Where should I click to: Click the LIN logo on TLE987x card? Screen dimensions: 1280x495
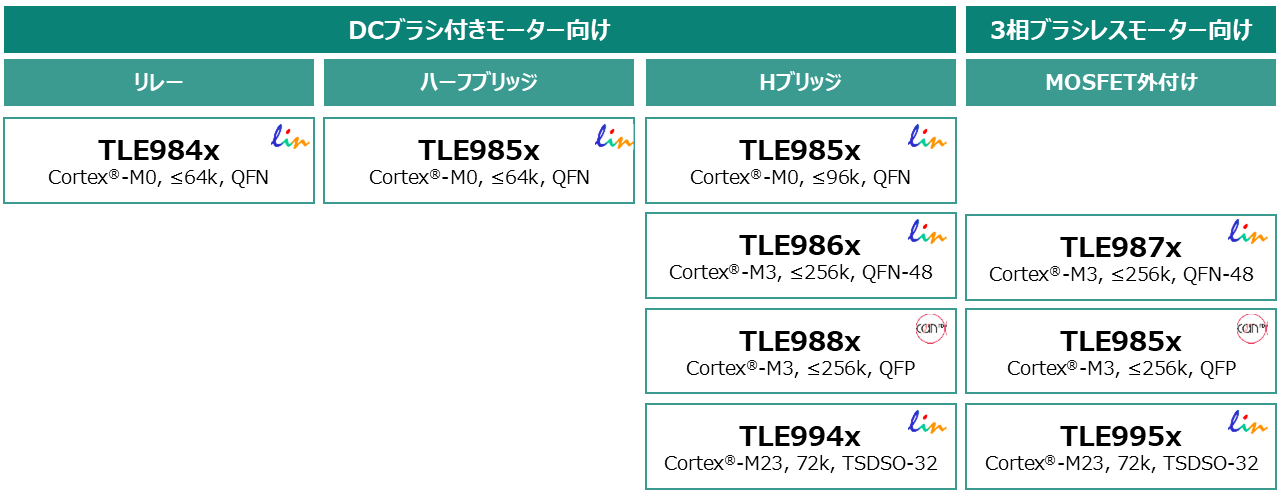[x=1247, y=234]
